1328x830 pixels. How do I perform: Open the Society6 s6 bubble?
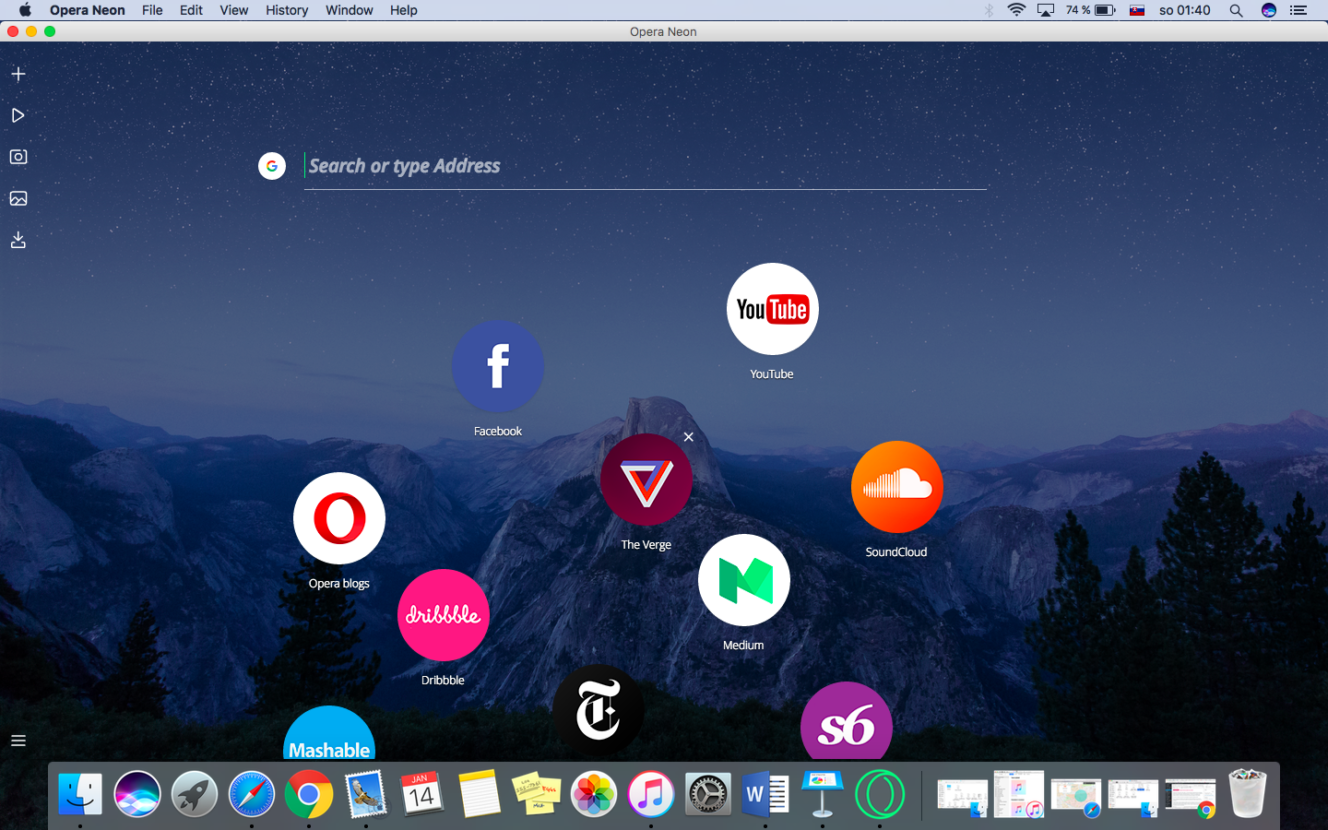click(846, 723)
